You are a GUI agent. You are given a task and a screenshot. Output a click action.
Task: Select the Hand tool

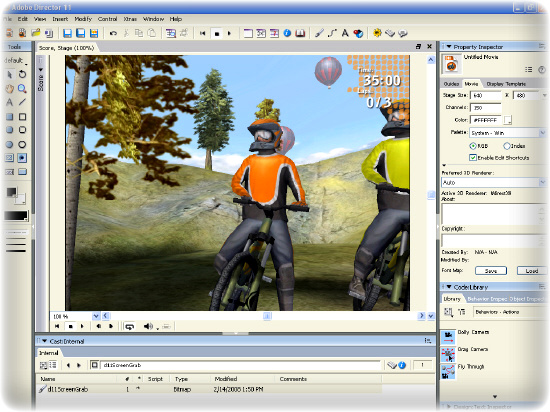[9, 89]
